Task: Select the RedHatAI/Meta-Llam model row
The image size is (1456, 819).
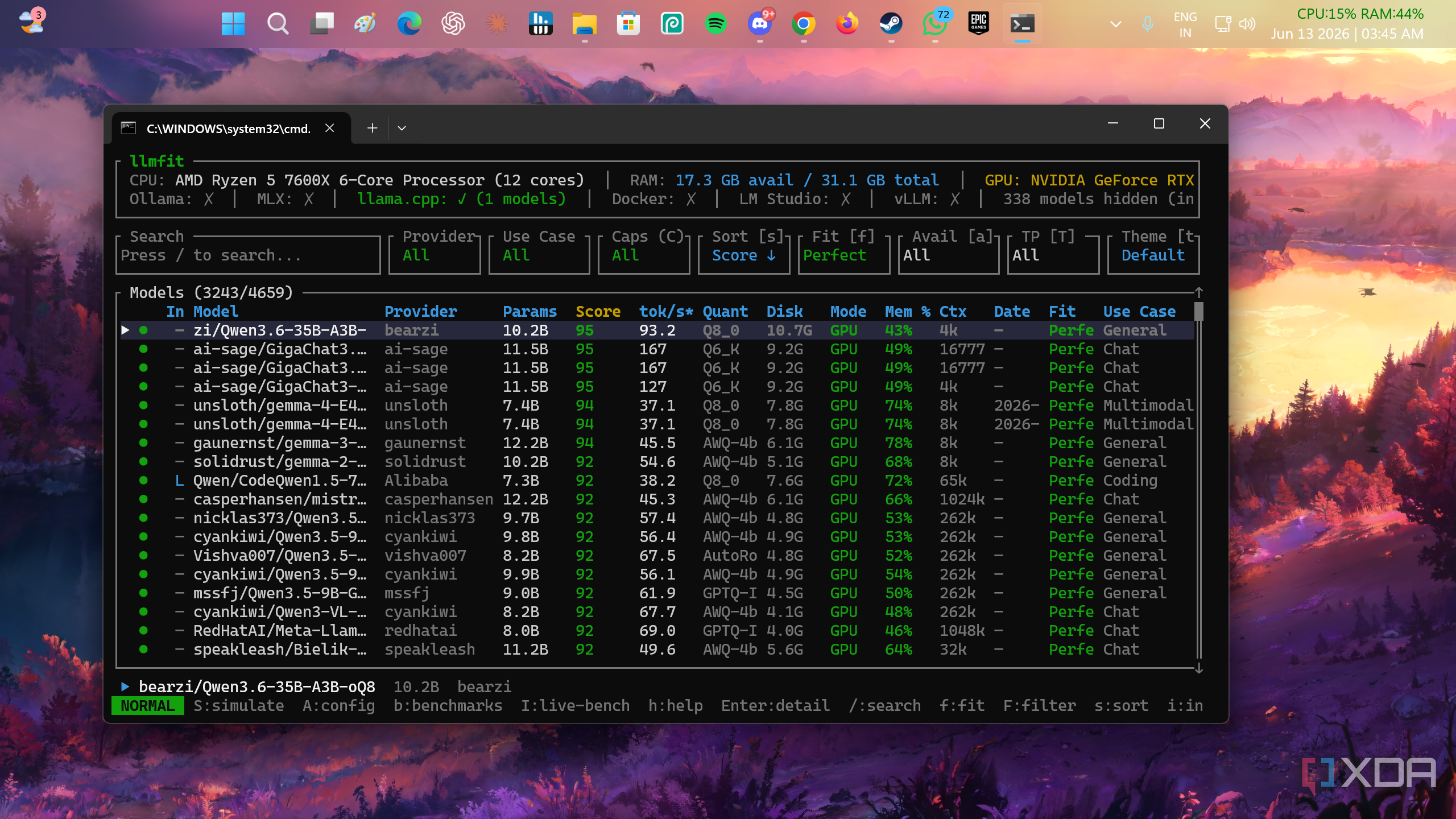Action: [657, 631]
